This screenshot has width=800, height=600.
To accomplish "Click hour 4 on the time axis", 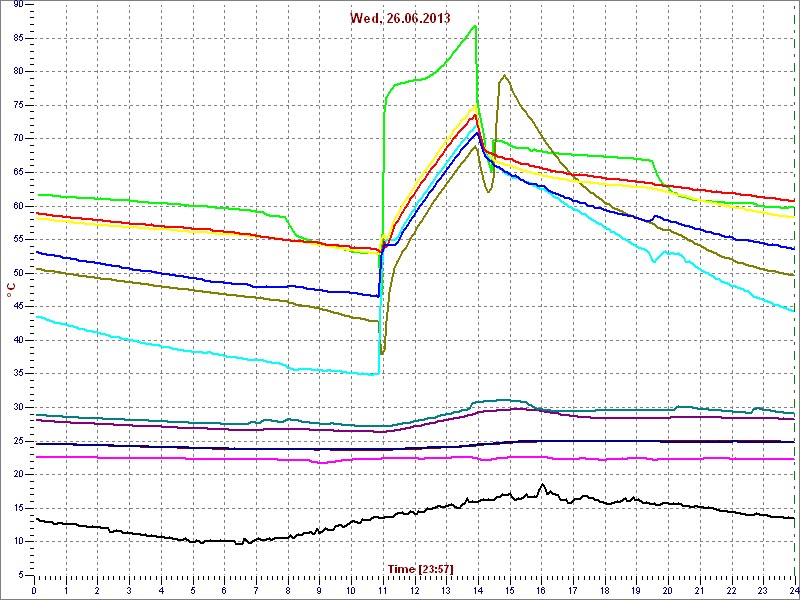I will [161, 591].
